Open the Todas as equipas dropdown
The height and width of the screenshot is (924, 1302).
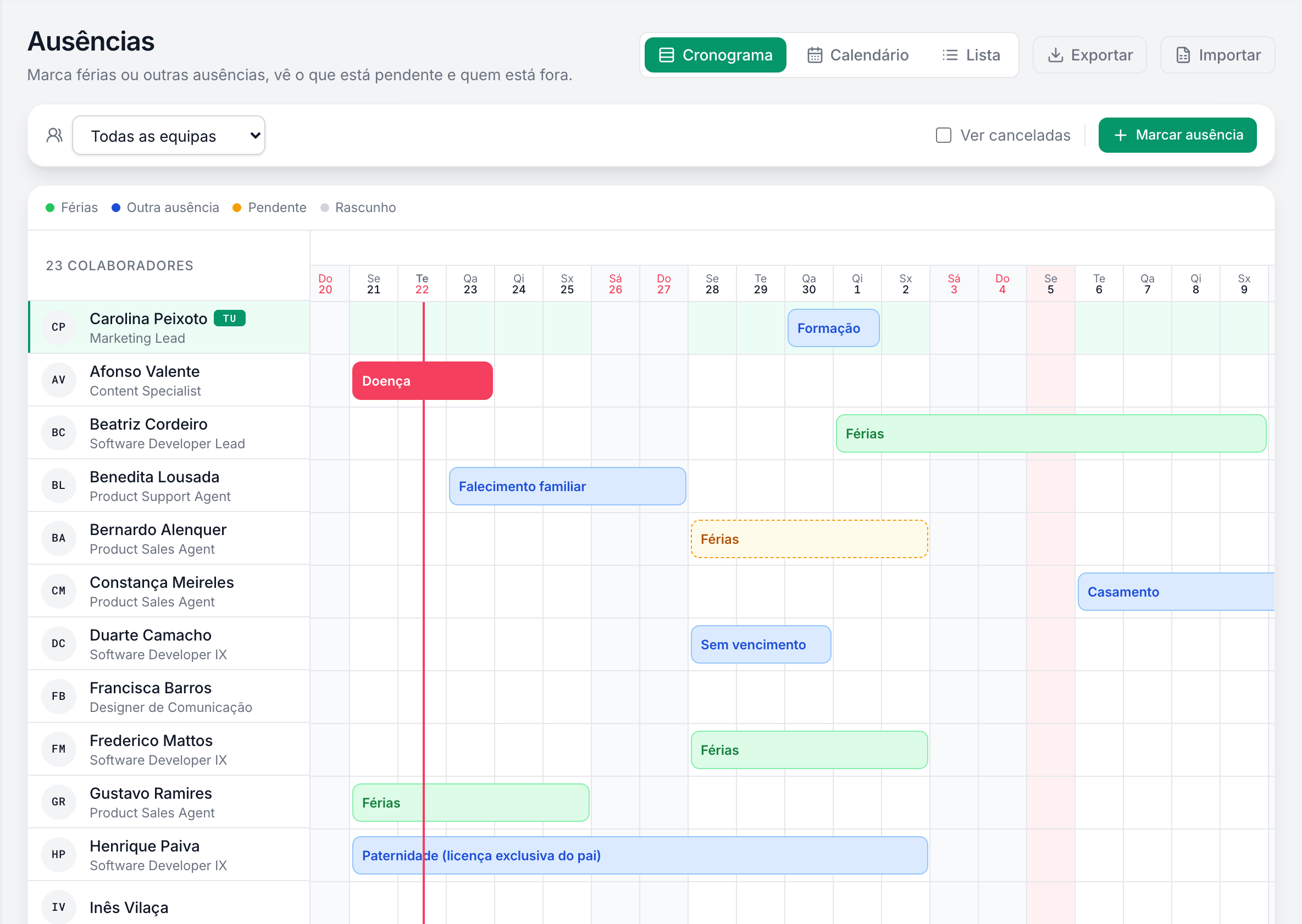tap(169, 135)
